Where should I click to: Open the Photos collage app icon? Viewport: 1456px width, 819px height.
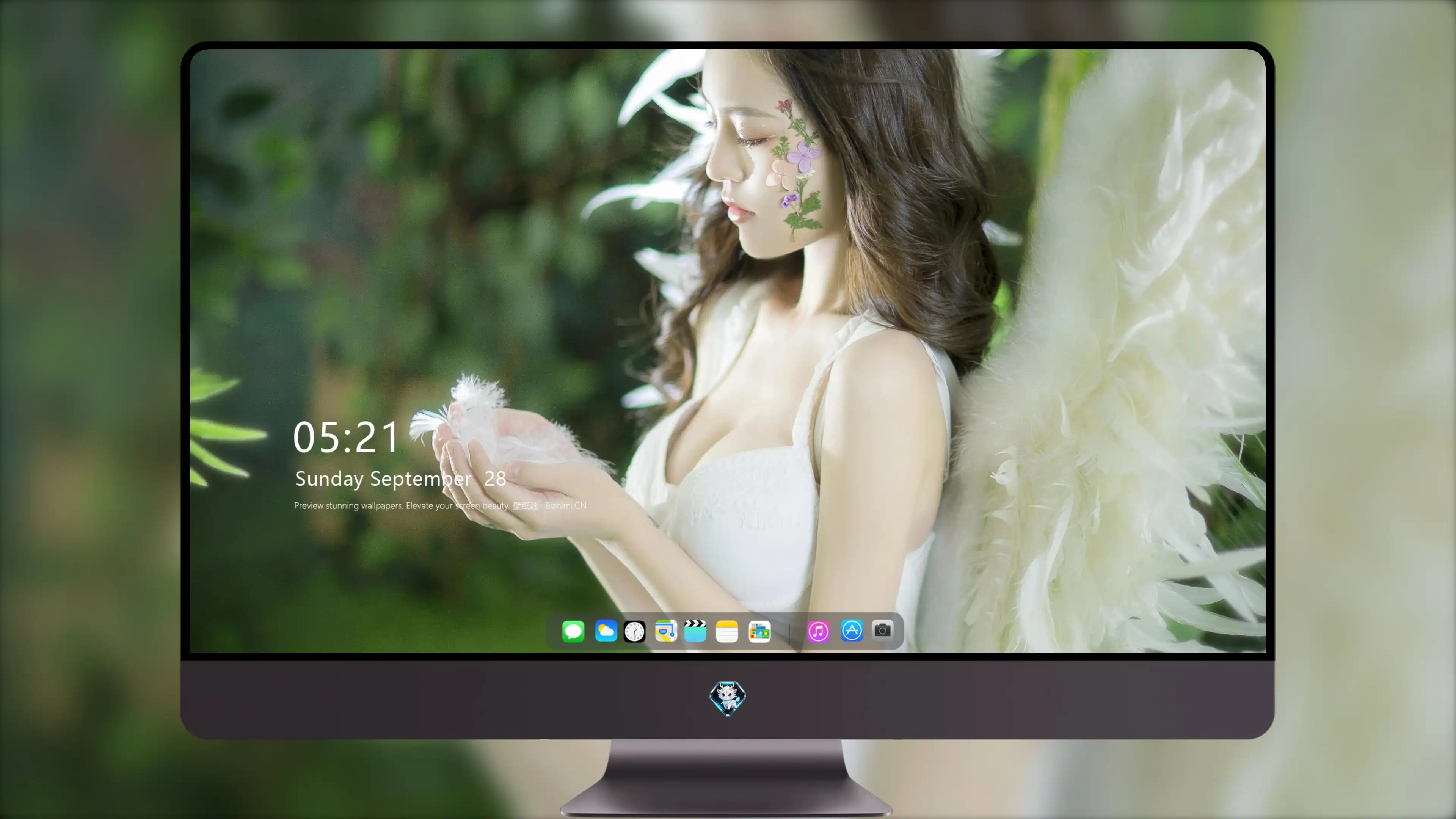point(759,631)
